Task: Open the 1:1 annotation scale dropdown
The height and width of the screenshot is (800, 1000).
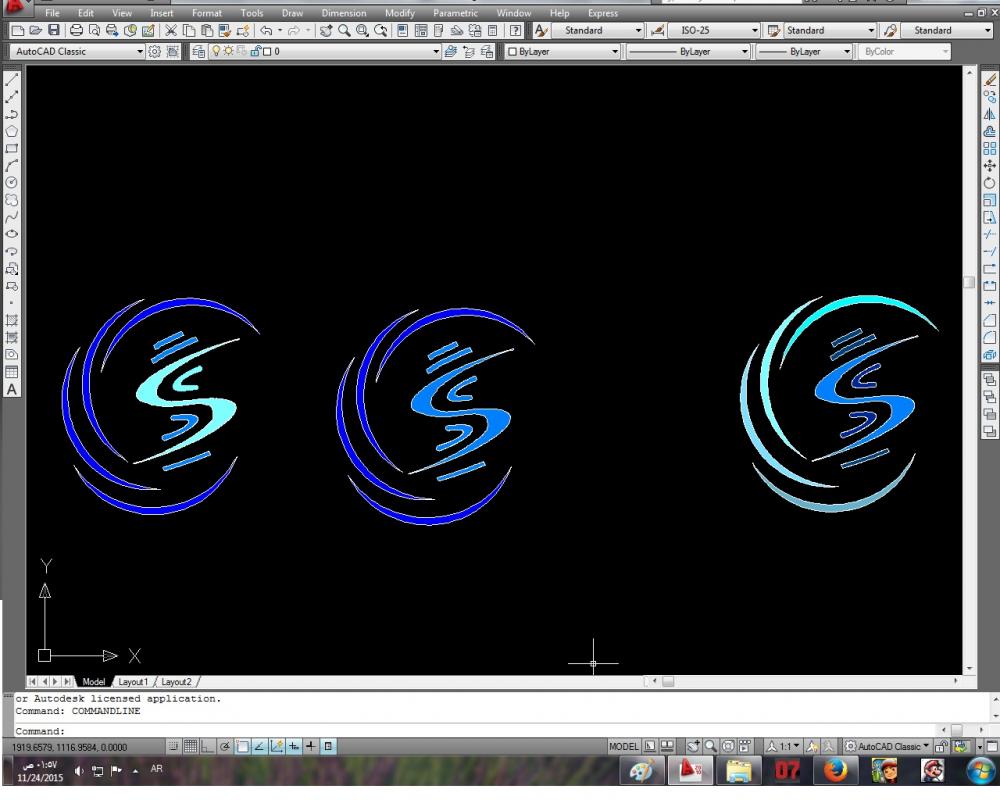Action: 790,746
